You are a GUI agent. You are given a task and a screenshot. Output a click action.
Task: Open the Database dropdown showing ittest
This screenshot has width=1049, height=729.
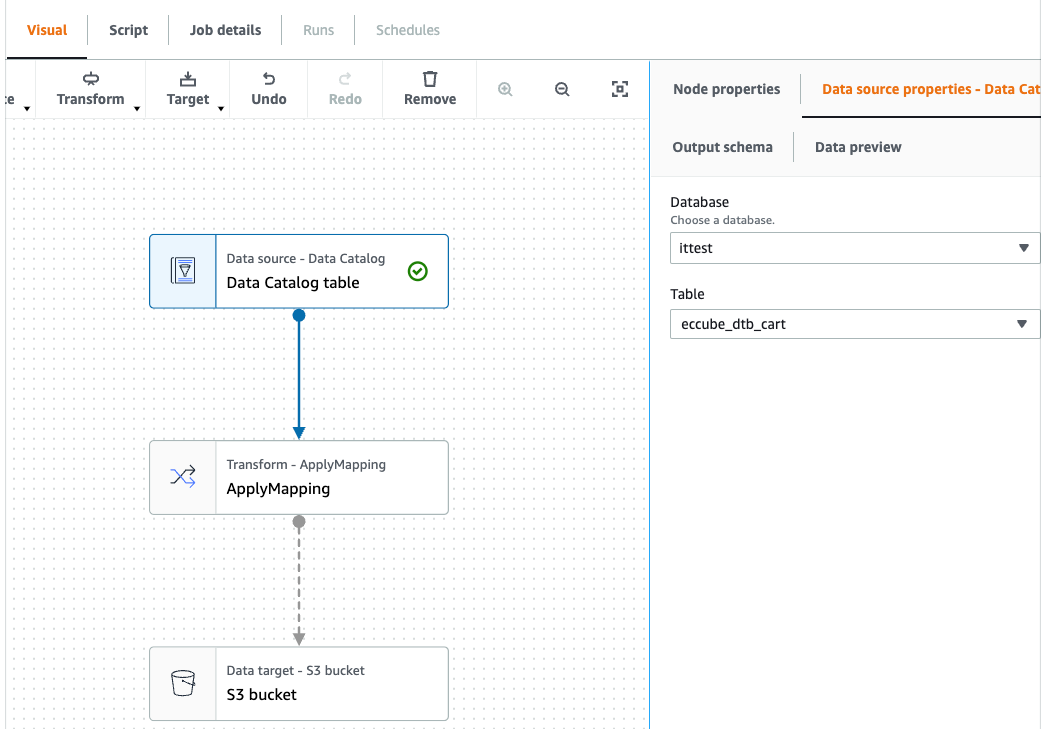coord(855,248)
